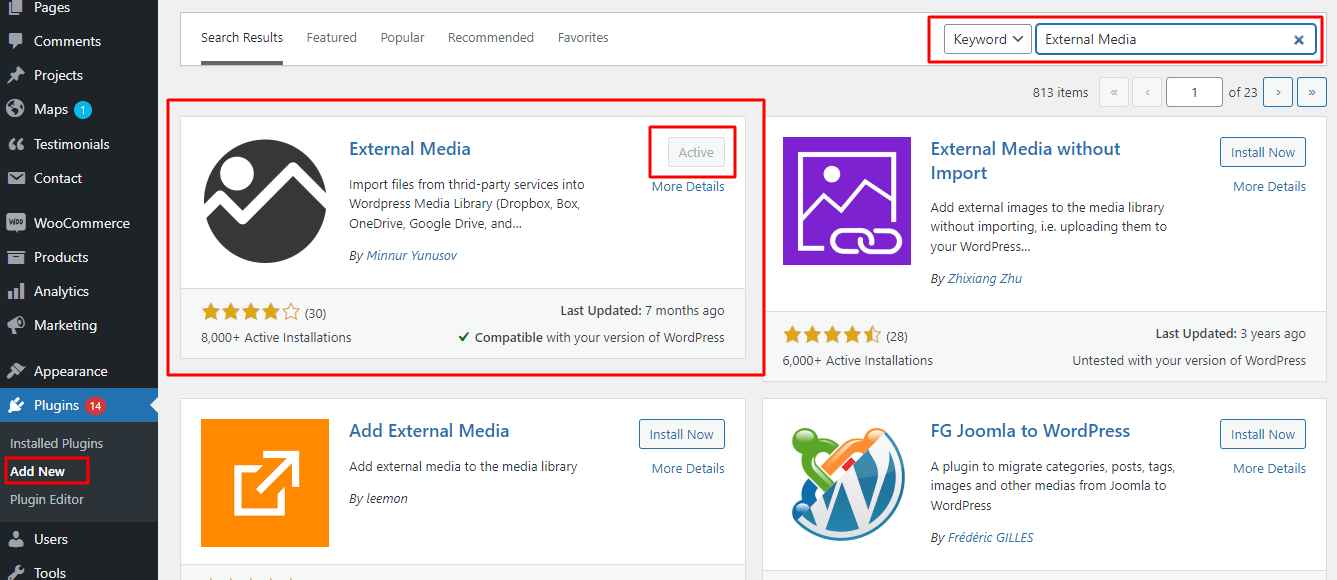Viewport: 1337px width, 580px height.
Task: Click the Analytics bar chart icon
Action: [15, 291]
